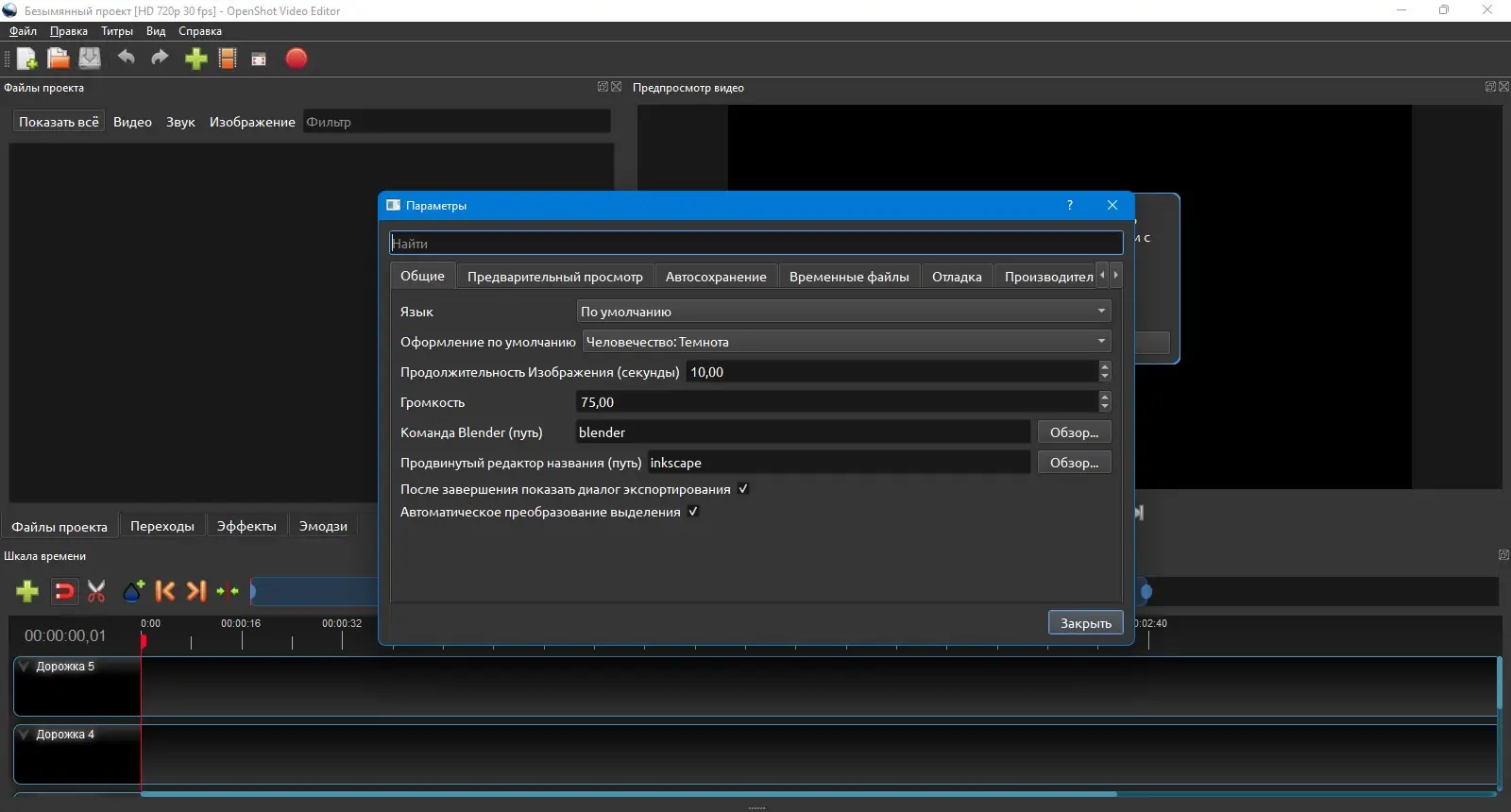
Task: Collapse the Дорожка 5 track
Action: pos(25,667)
